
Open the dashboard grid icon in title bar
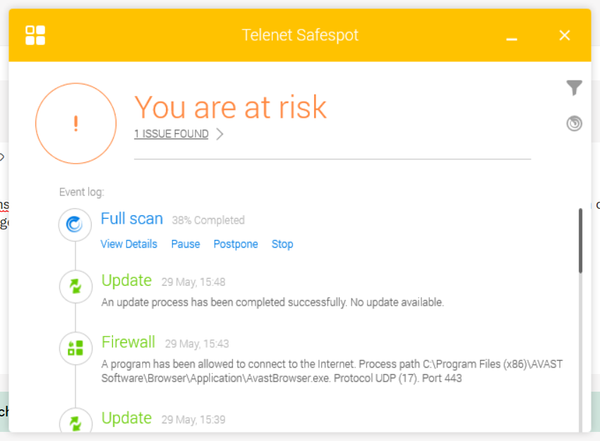click(x=36, y=35)
